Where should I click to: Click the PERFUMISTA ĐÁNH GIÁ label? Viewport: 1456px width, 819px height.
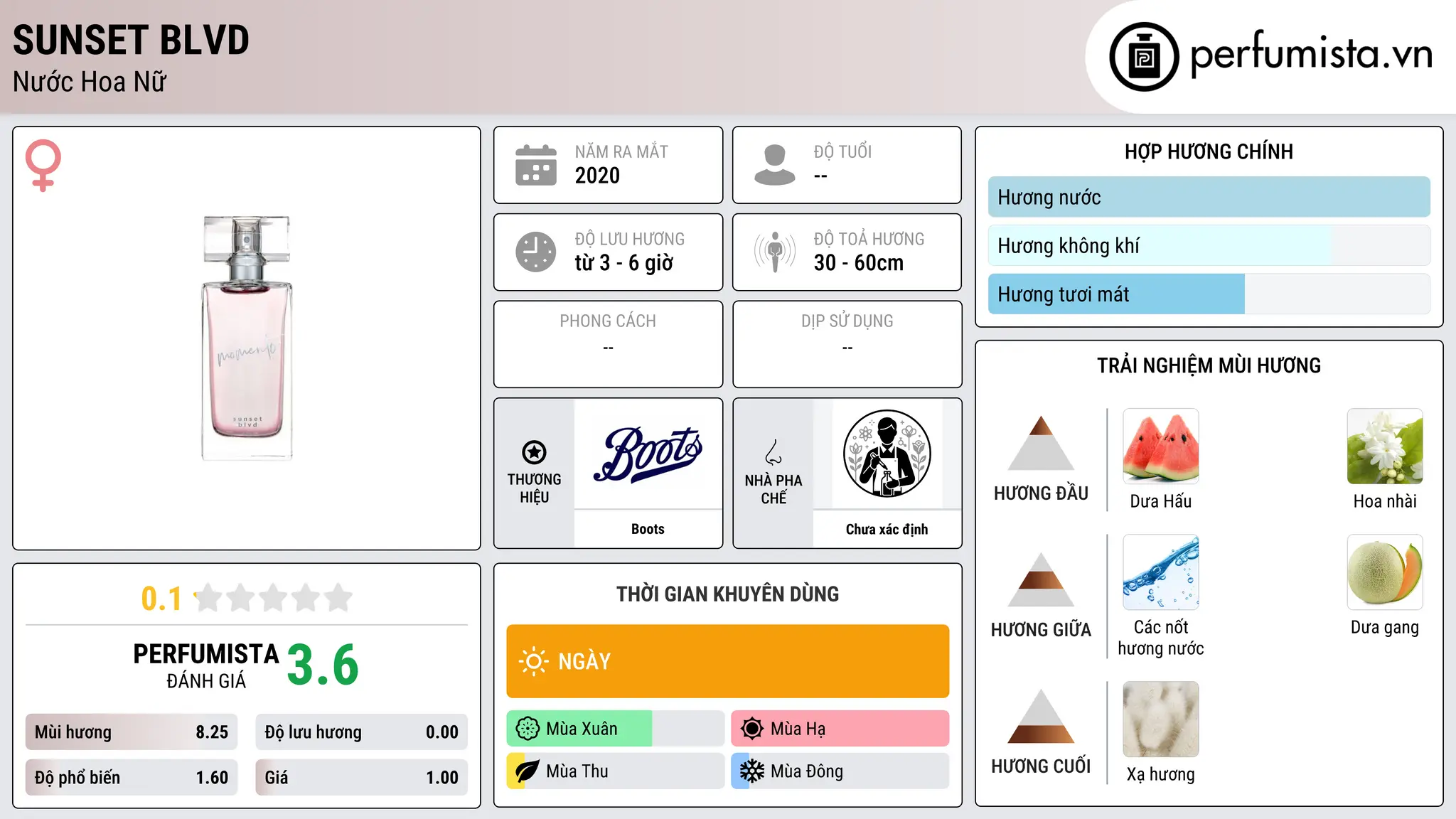[x=206, y=665]
